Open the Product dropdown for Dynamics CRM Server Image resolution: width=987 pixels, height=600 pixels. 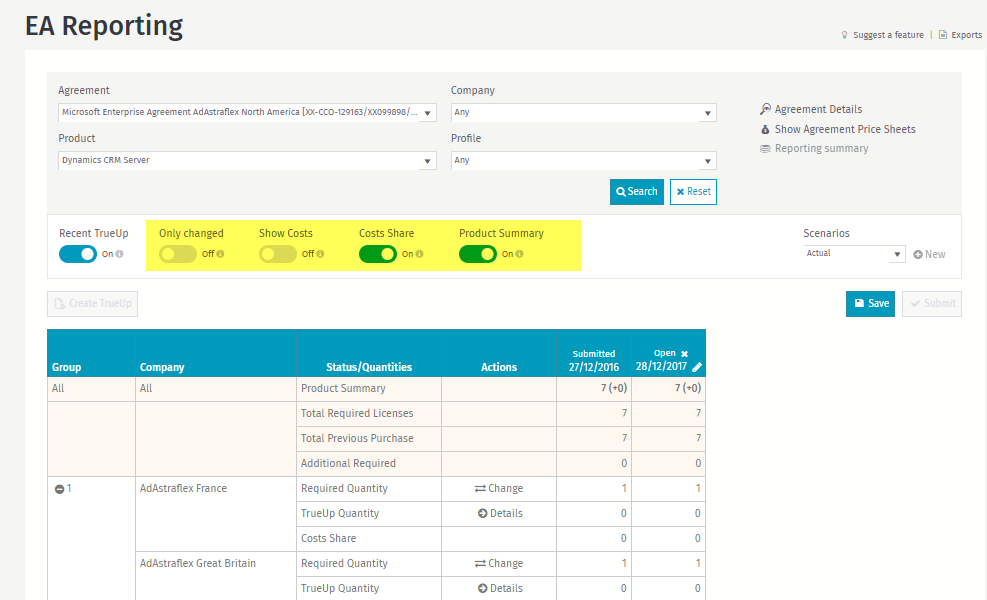(247, 160)
